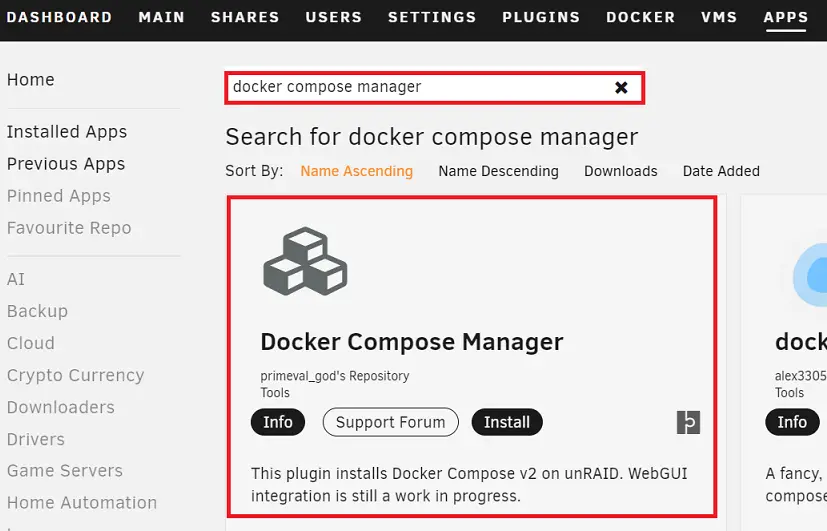Select the Crypto Currency category
This screenshot has width=827, height=531.
click(75, 375)
